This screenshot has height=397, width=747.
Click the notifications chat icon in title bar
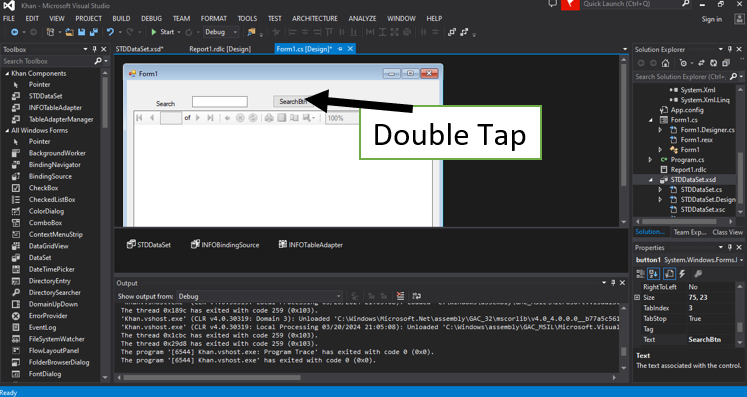click(553, 4)
